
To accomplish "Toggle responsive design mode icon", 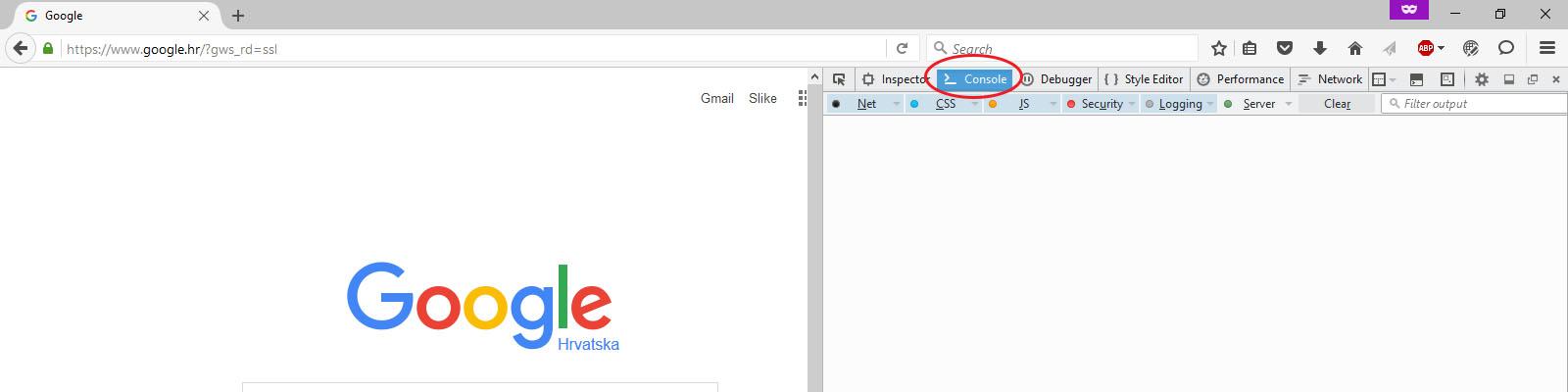I will point(1447,79).
